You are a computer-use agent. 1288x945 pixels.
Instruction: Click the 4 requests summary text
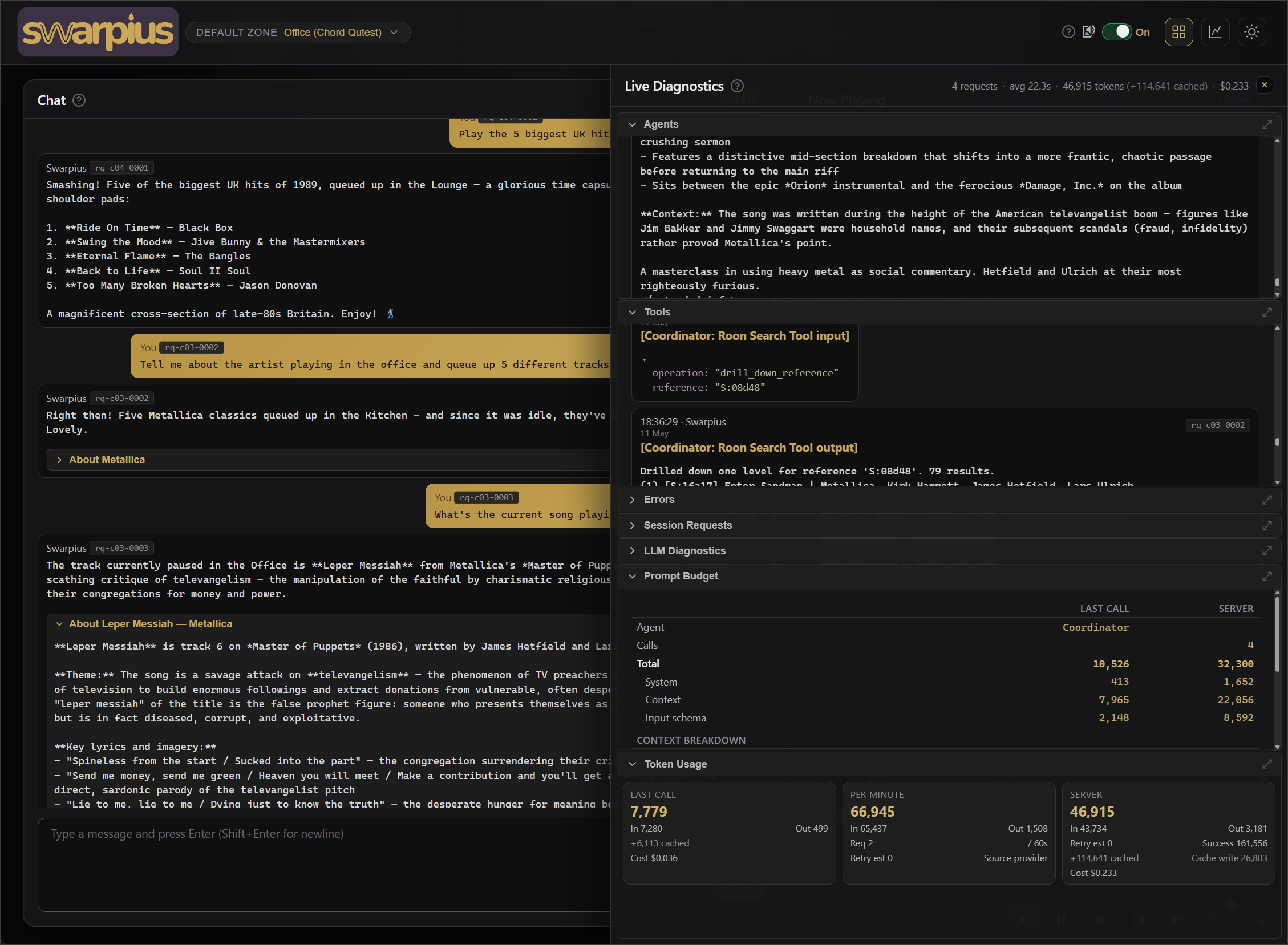tap(974, 86)
